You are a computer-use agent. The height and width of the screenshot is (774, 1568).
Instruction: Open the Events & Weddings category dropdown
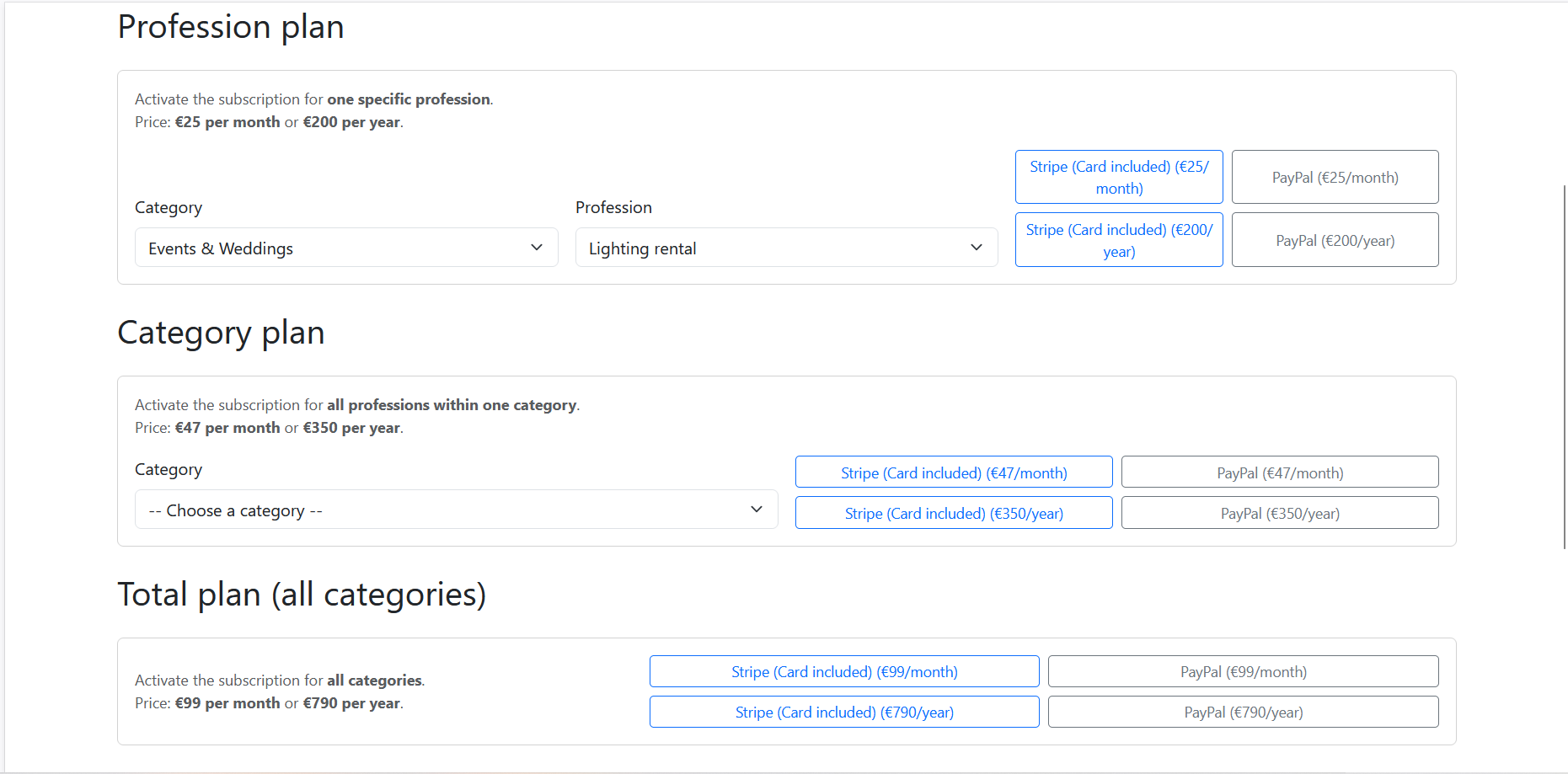coord(345,248)
